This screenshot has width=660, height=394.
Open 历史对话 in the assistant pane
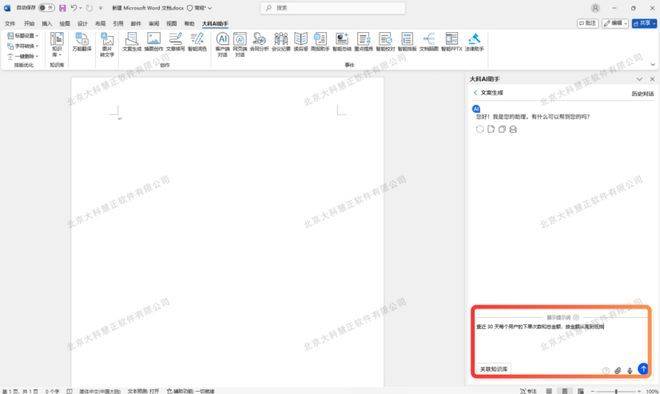pyautogui.click(x=643, y=93)
